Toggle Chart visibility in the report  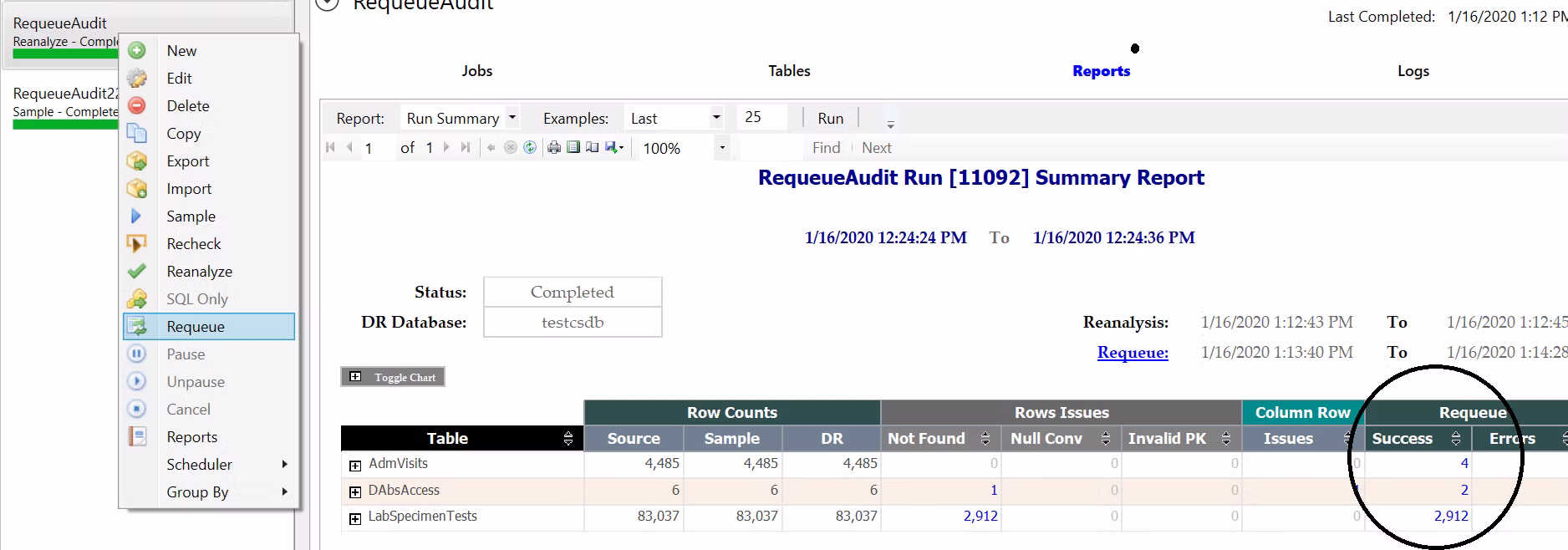[x=393, y=377]
